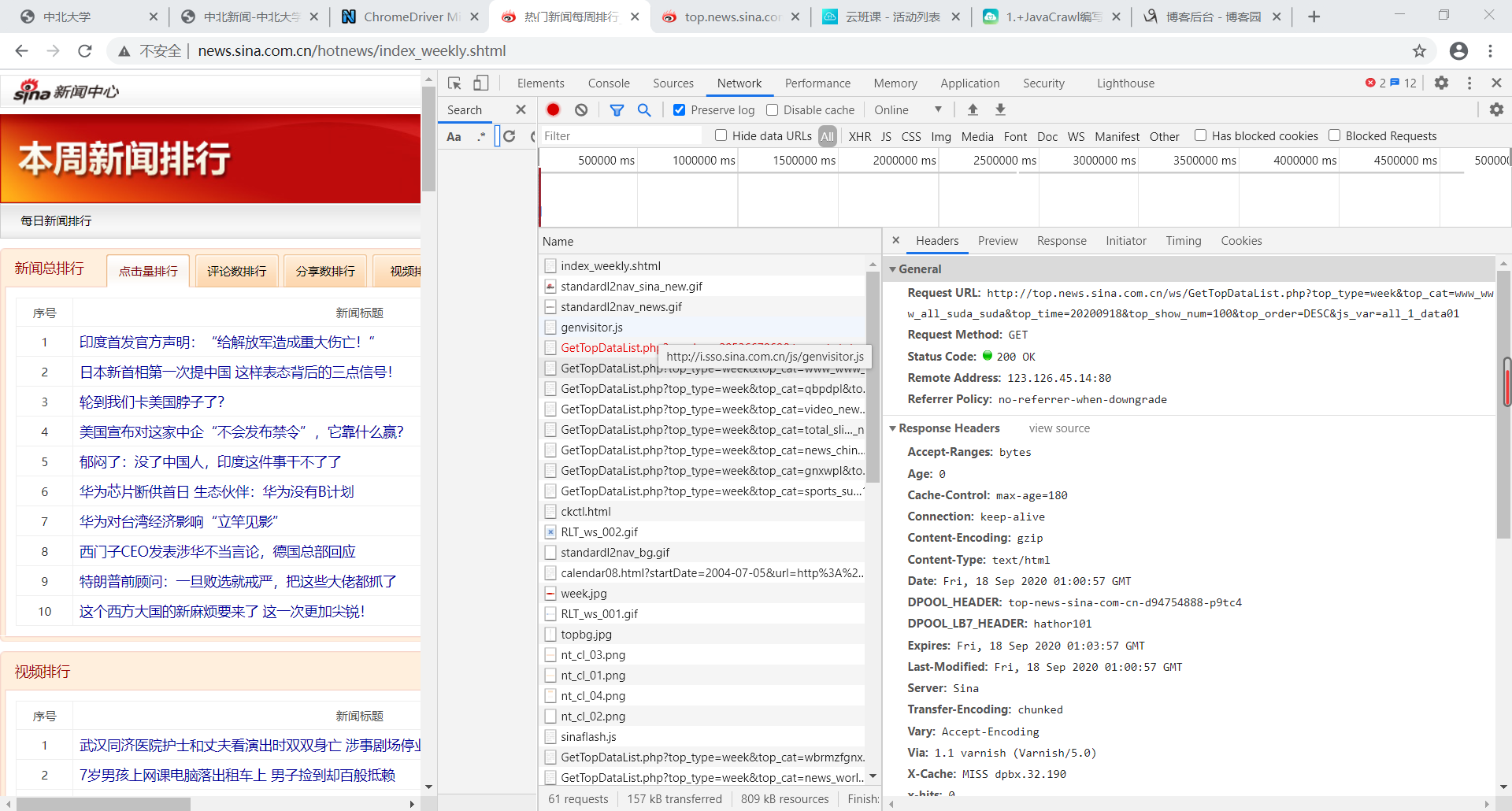Reload the browser page
Image resolution: width=1512 pixels, height=811 pixels.
click(x=85, y=51)
